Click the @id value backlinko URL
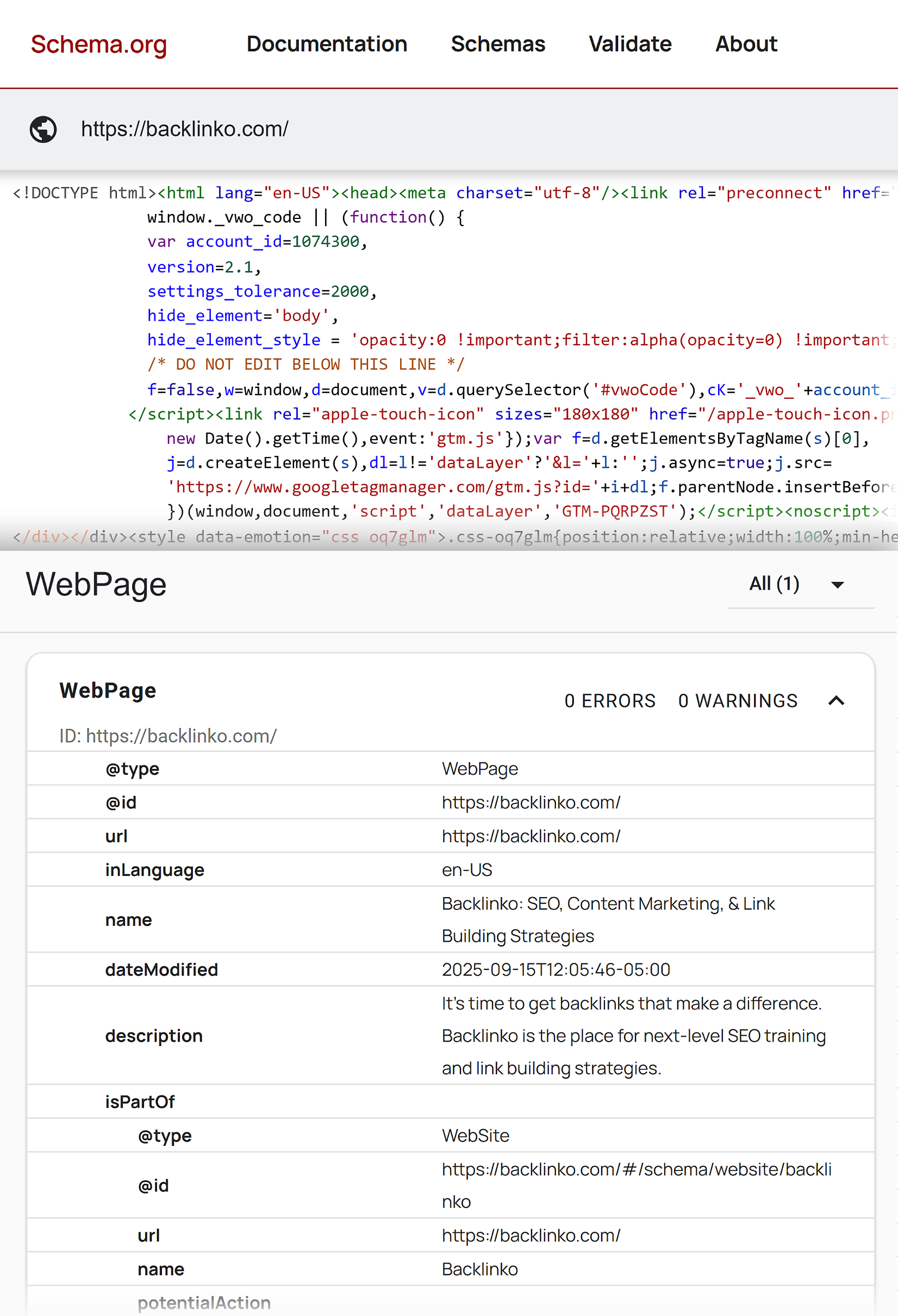The height and width of the screenshot is (1316, 898). [x=531, y=802]
